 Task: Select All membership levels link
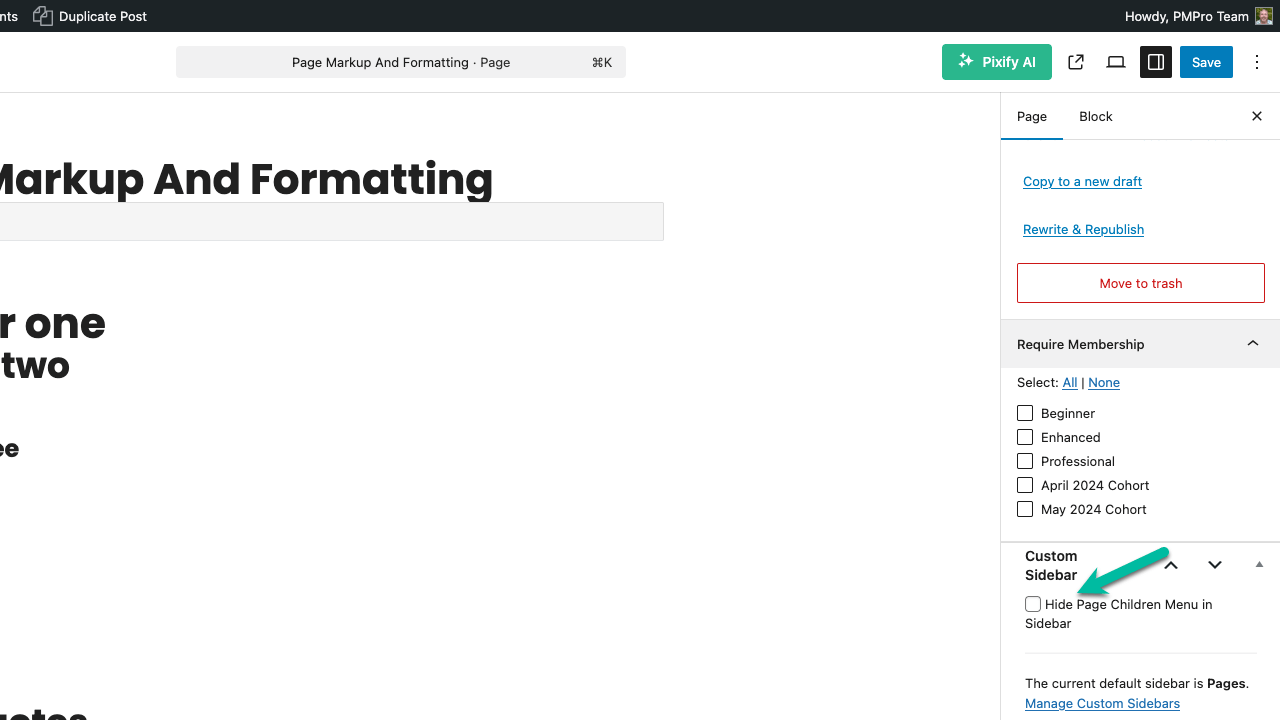pyautogui.click(x=1070, y=382)
